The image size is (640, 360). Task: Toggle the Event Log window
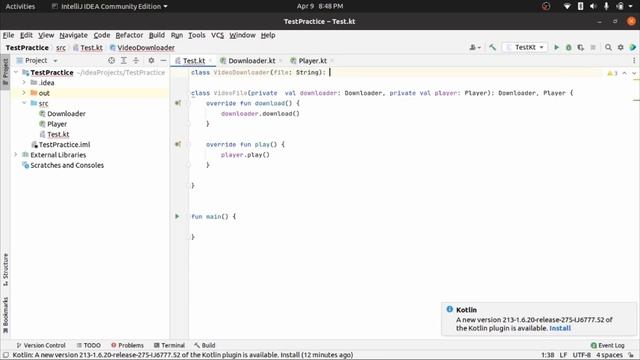pyautogui.click(x=607, y=345)
